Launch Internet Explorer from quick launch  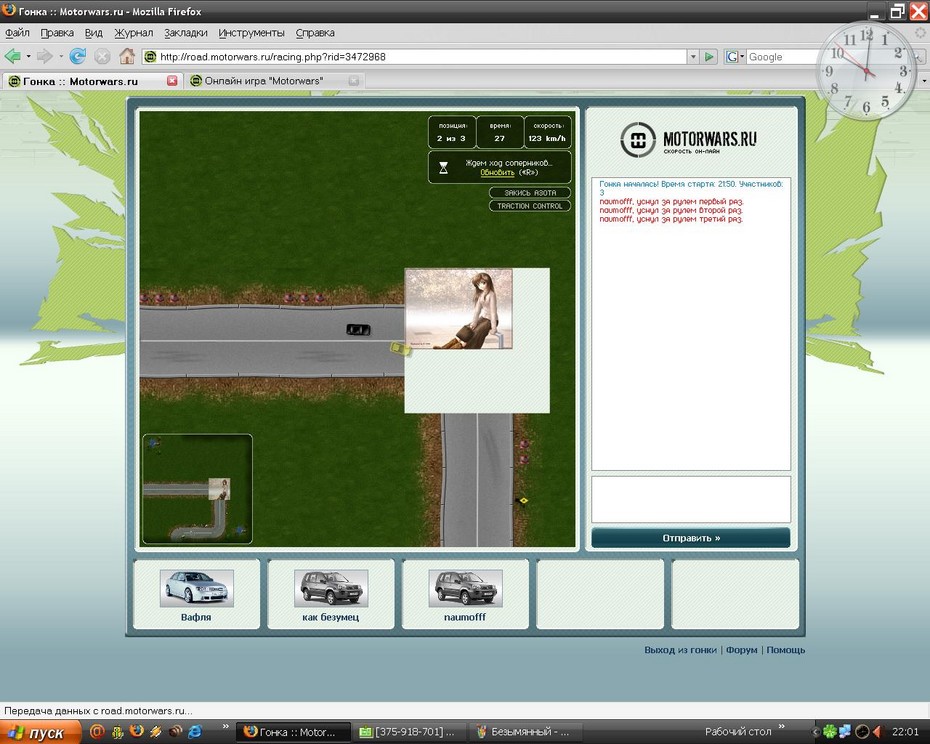pyautogui.click(x=195, y=732)
